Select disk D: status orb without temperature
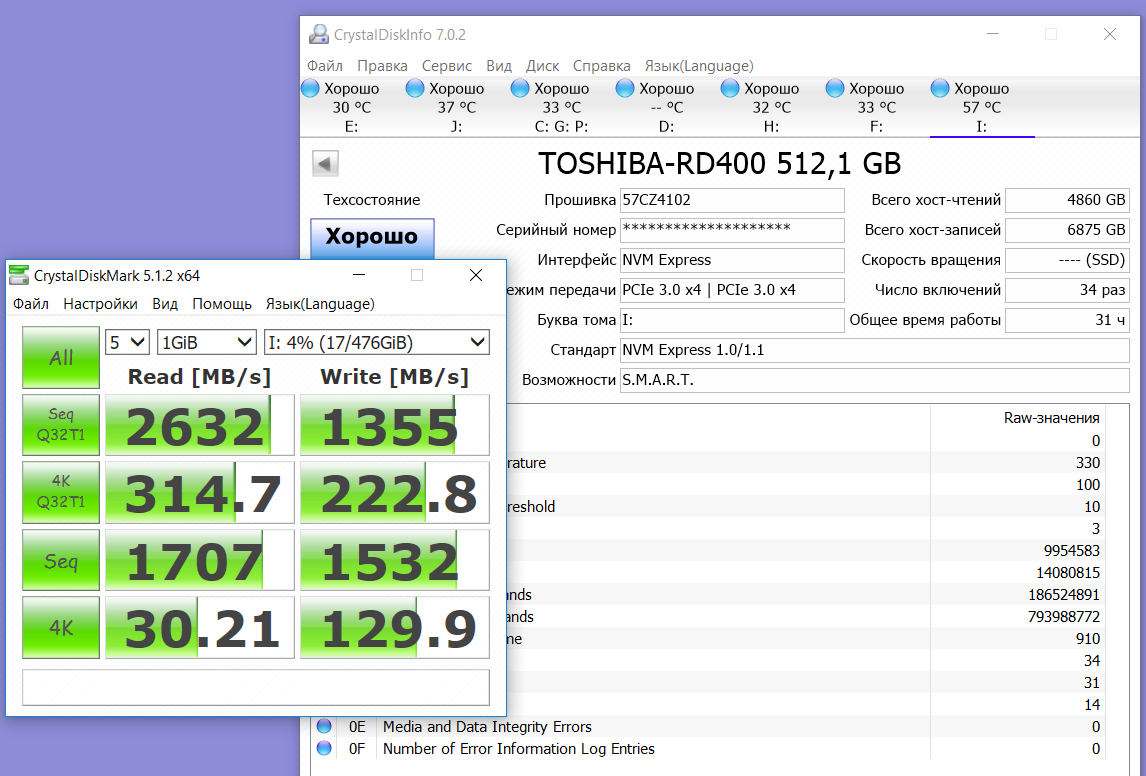This screenshot has height=776, width=1146. (x=625, y=88)
